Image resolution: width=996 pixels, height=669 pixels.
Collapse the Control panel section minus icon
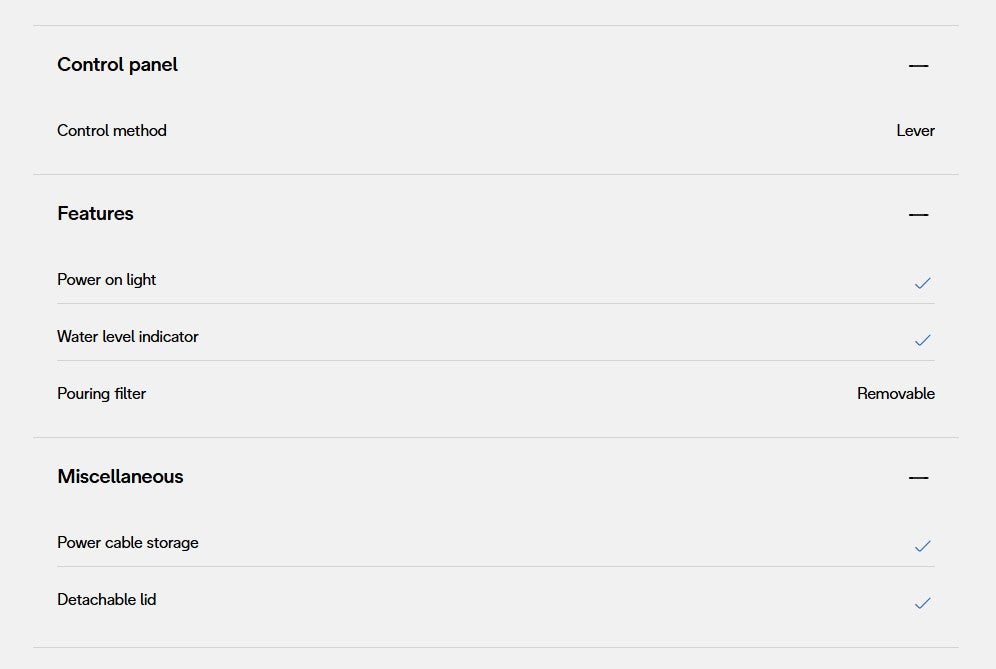pyautogui.click(x=918, y=66)
